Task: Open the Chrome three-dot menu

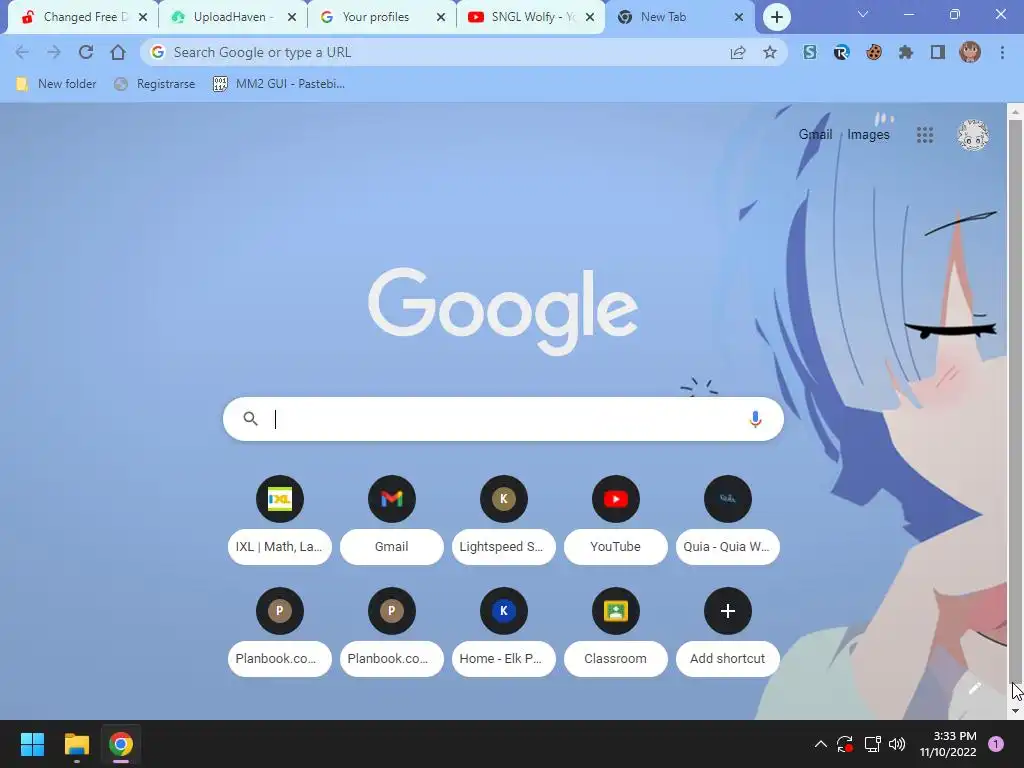Action: [1002, 52]
